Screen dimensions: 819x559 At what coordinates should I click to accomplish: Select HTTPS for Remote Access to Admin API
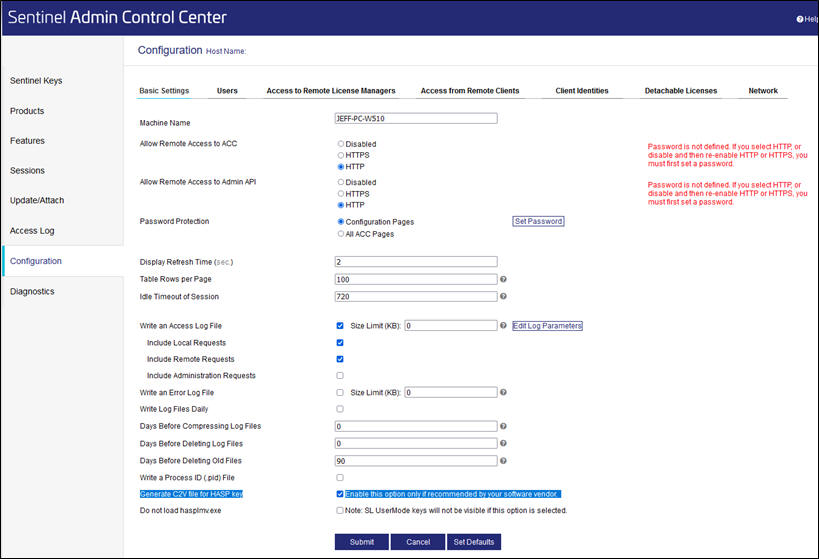click(x=341, y=194)
